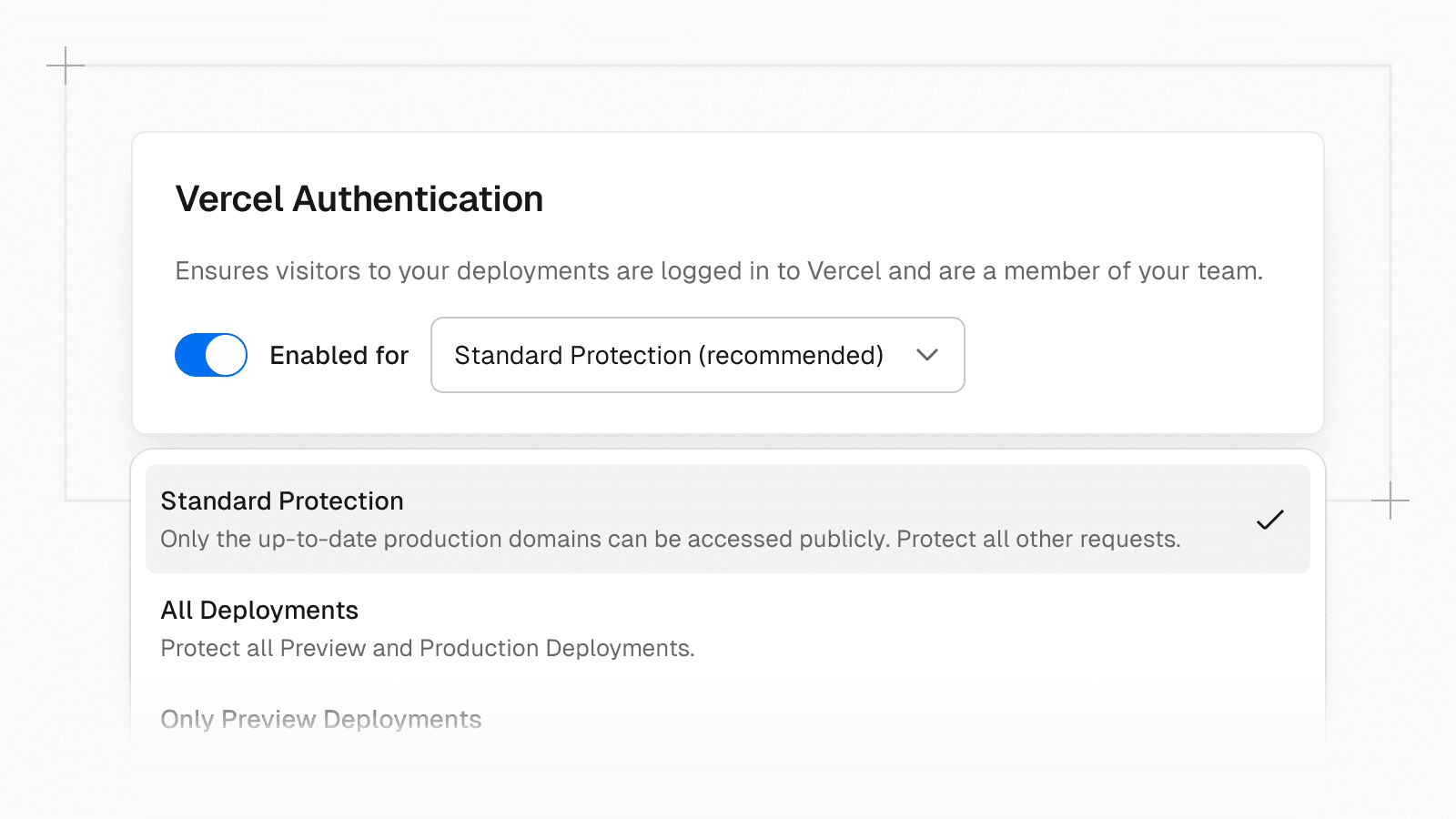Click the 'Ensures visitors to your deployments' description
The width and height of the screenshot is (1456, 819).
pyautogui.click(x=718, y=271)
